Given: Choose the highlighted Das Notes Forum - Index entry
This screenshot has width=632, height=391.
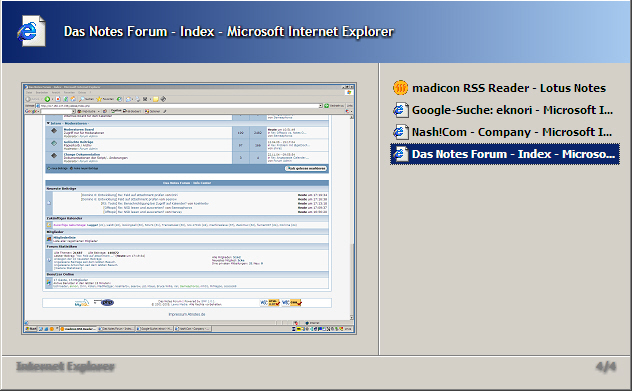Looking at the screenshot, I should 505,154.
